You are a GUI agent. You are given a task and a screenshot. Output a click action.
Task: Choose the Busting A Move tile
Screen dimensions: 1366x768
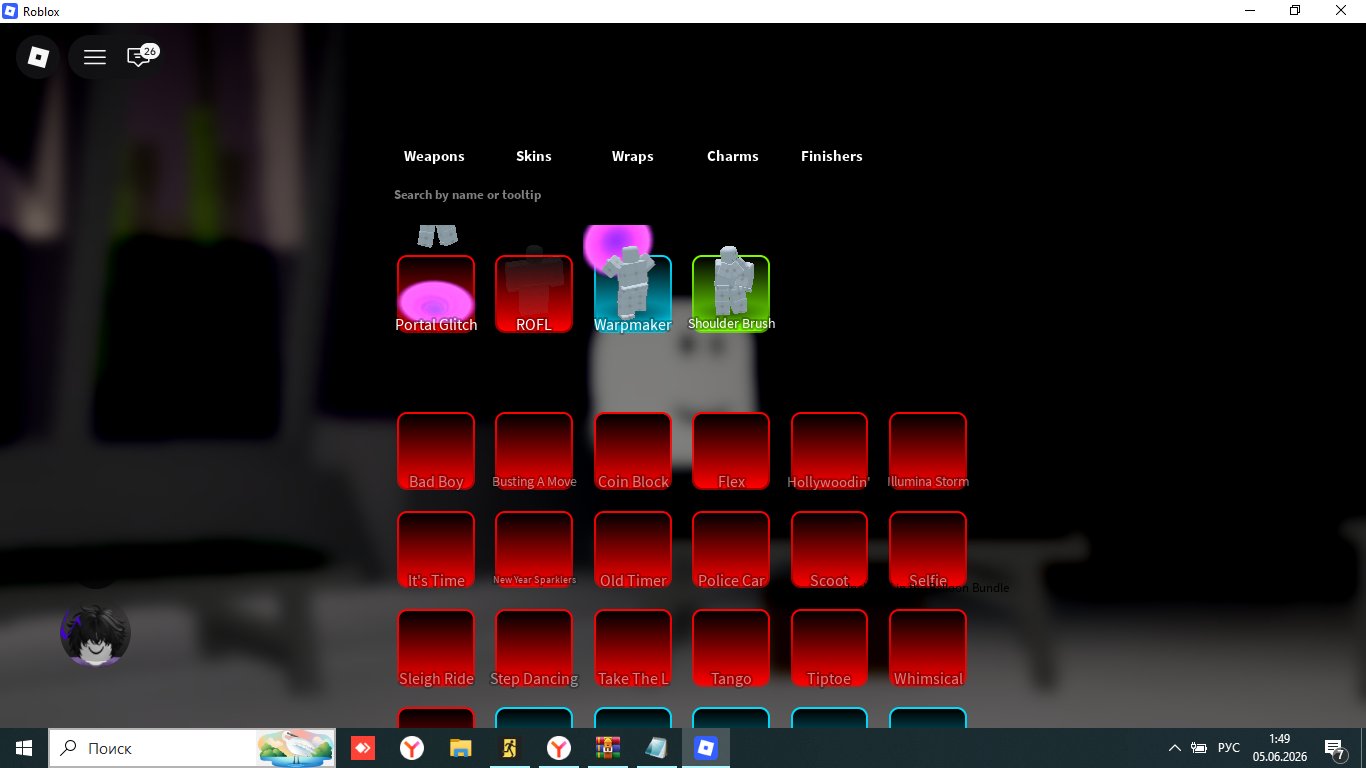(534, 451)
